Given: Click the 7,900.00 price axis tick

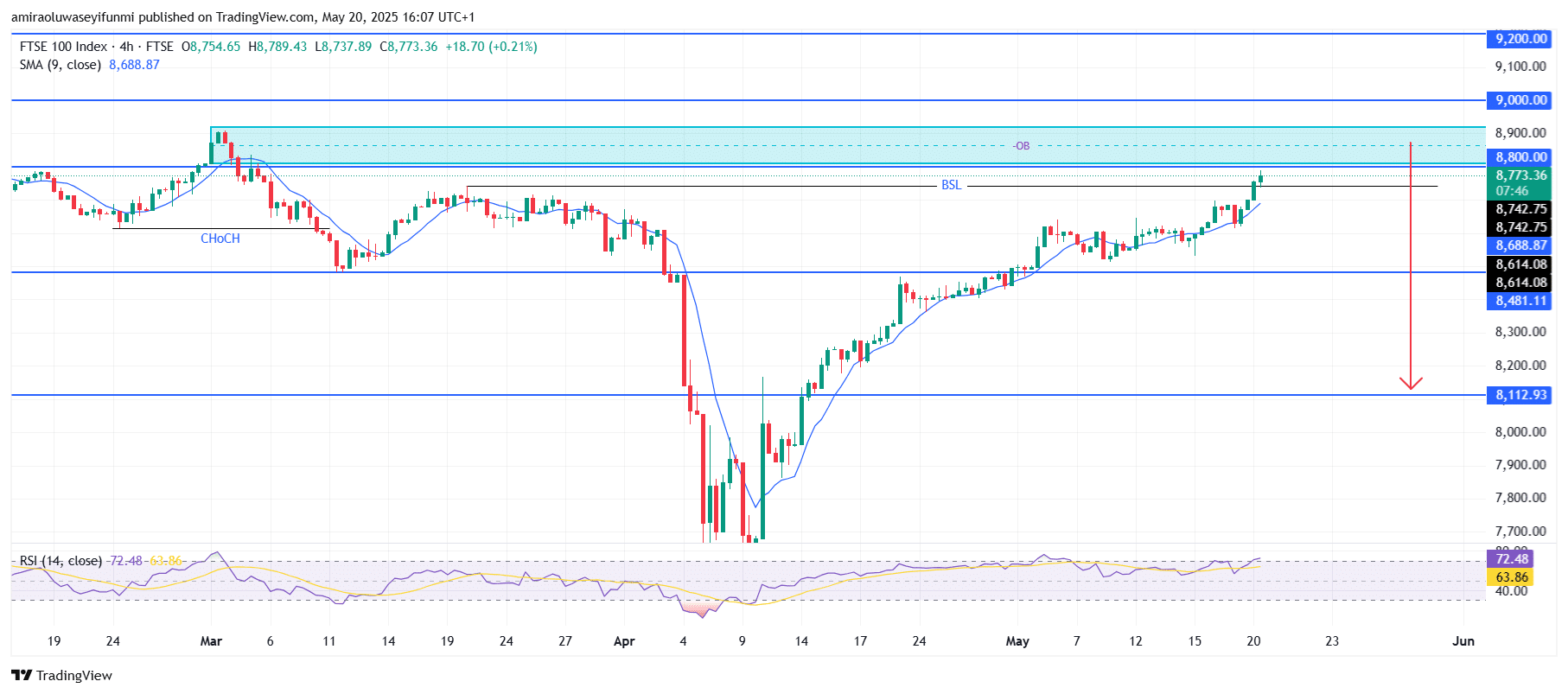Looking at the screenshot, I should tap(1520, 465).
